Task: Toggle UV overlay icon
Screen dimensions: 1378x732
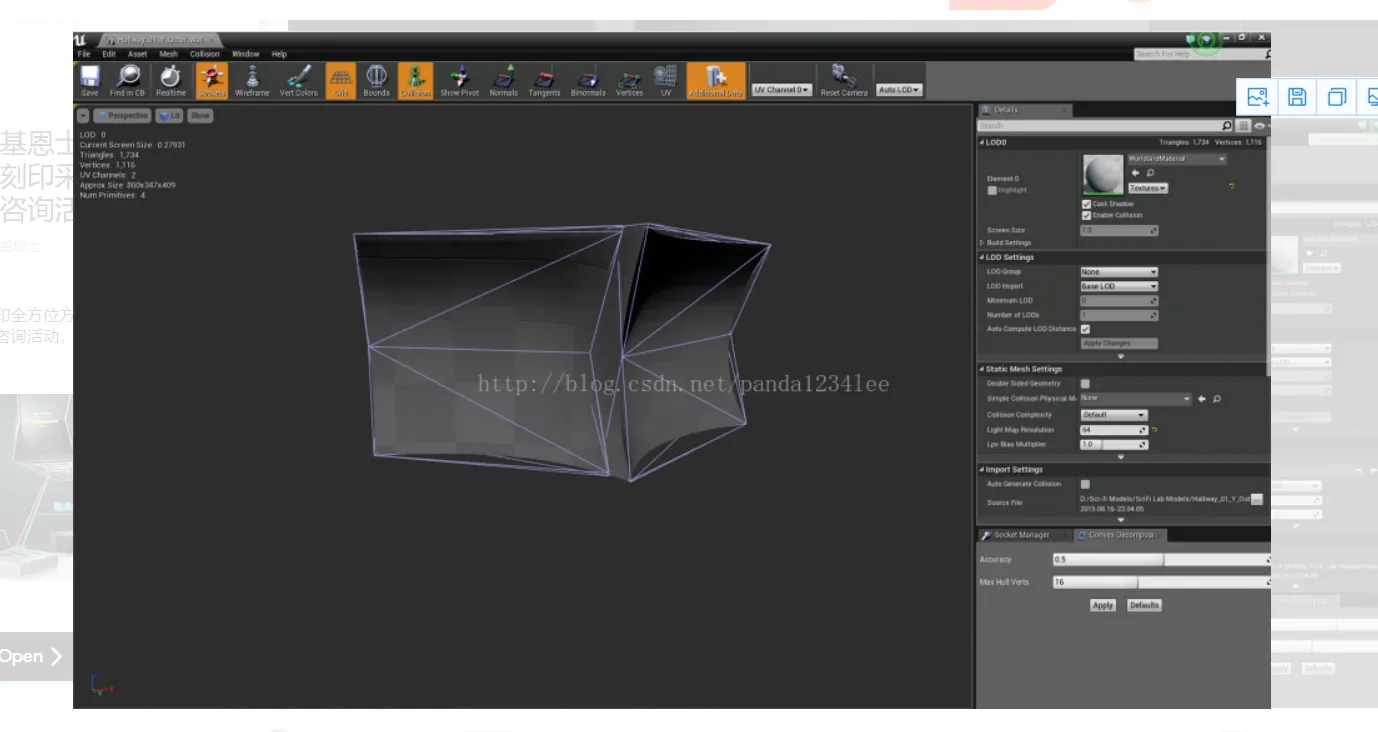Action: click(x=665, y=80)
